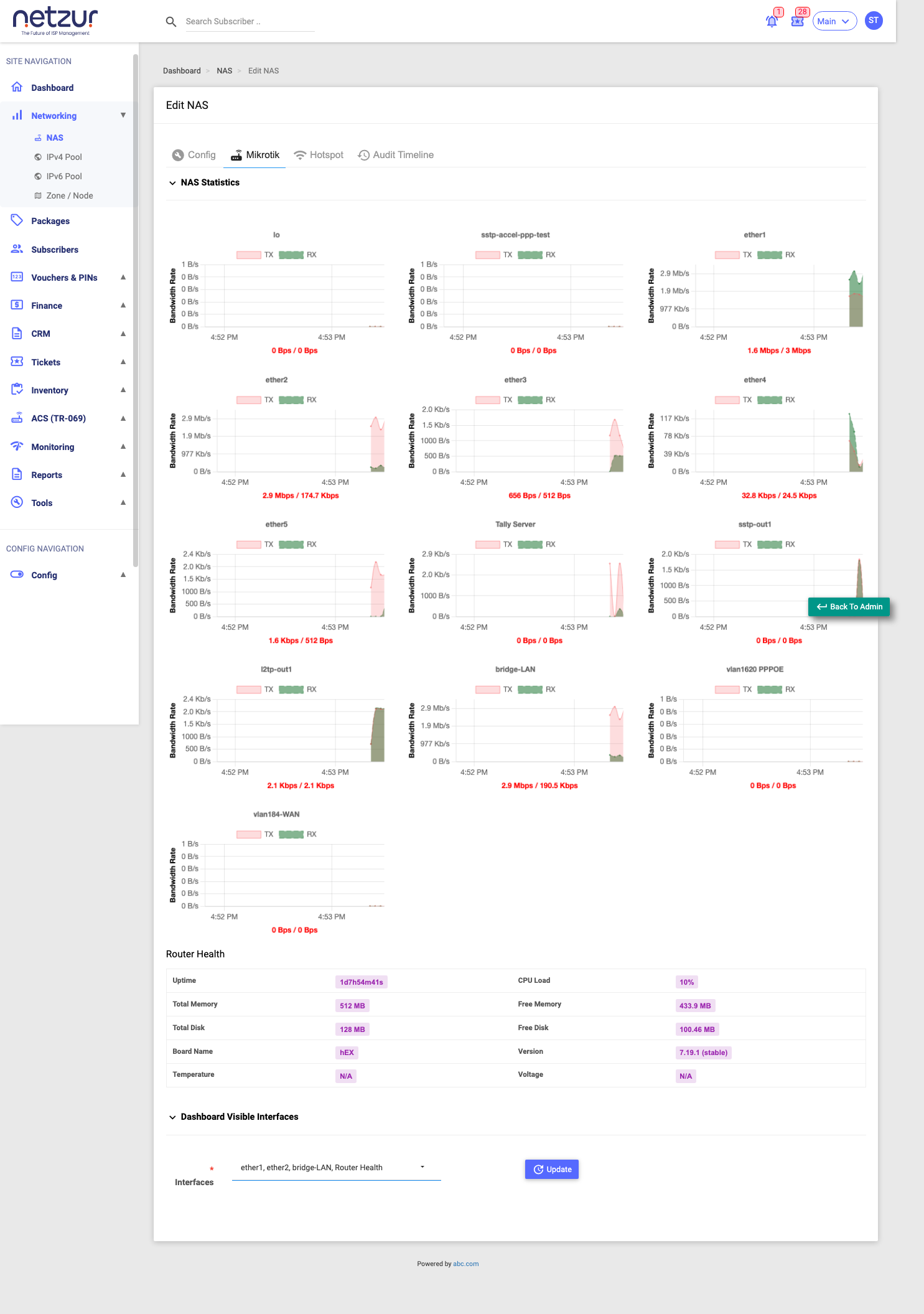This screenshot has height=1314, width=924.
Task: Go to Dashboard breadcrumb link
Action: point(182,71)
